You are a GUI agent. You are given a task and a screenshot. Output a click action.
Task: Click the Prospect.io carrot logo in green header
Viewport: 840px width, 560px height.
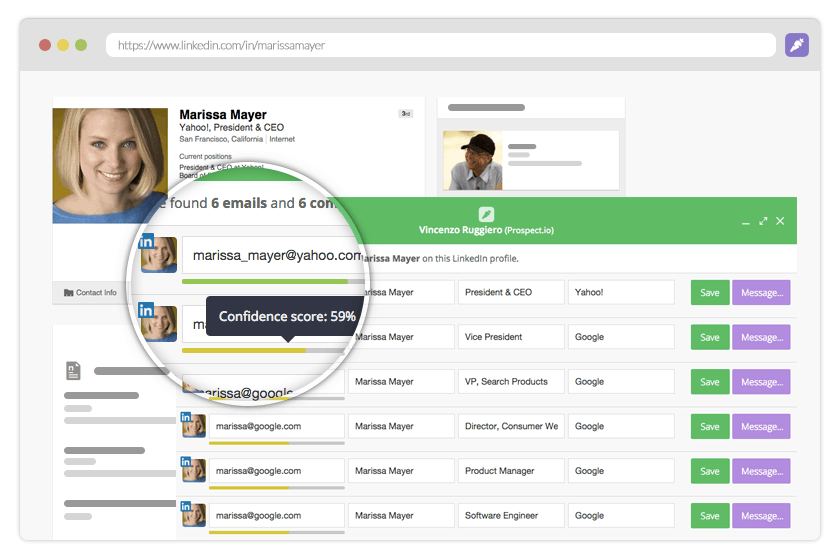click(x=486, y=214)
